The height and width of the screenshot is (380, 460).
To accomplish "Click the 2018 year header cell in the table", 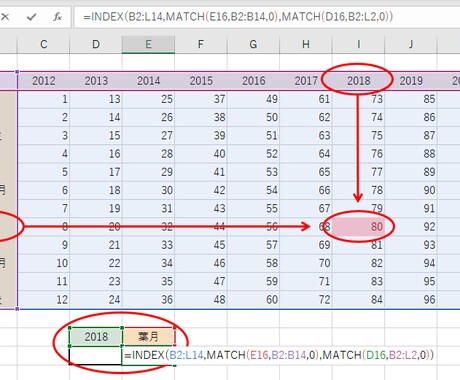I will (358, 81).
